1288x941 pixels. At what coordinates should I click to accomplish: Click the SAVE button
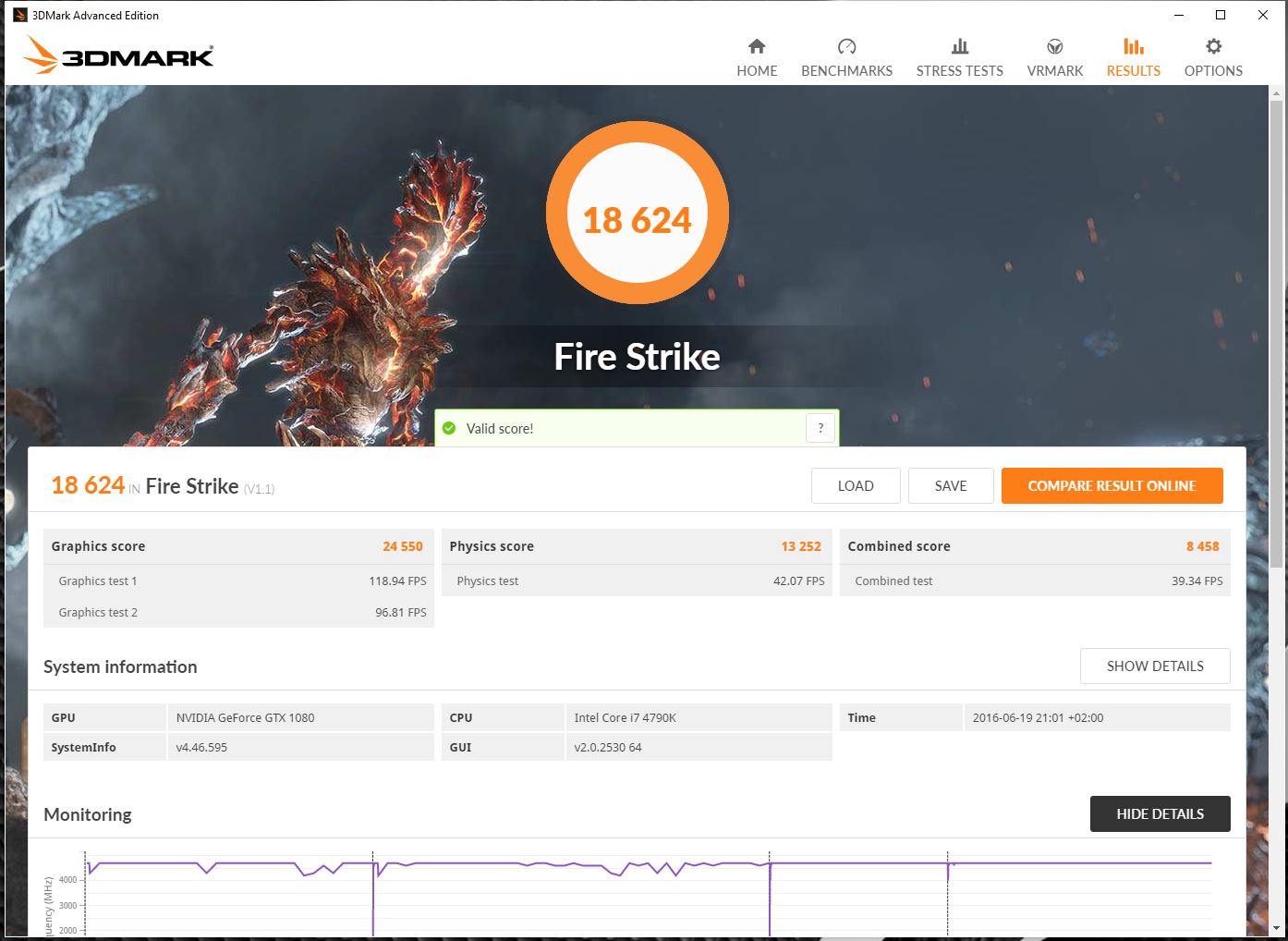951,485
